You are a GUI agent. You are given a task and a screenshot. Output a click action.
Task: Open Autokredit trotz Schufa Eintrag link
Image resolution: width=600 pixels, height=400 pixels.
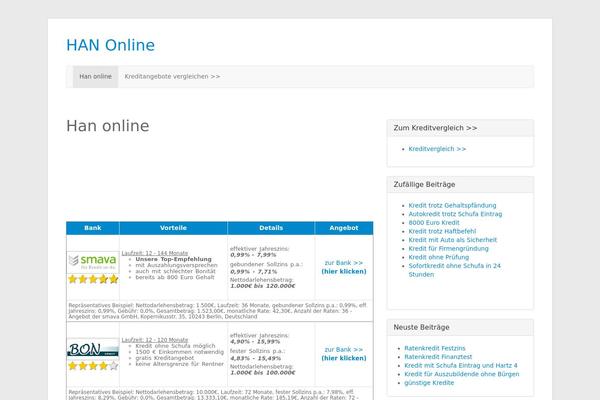tap(455, 214)
